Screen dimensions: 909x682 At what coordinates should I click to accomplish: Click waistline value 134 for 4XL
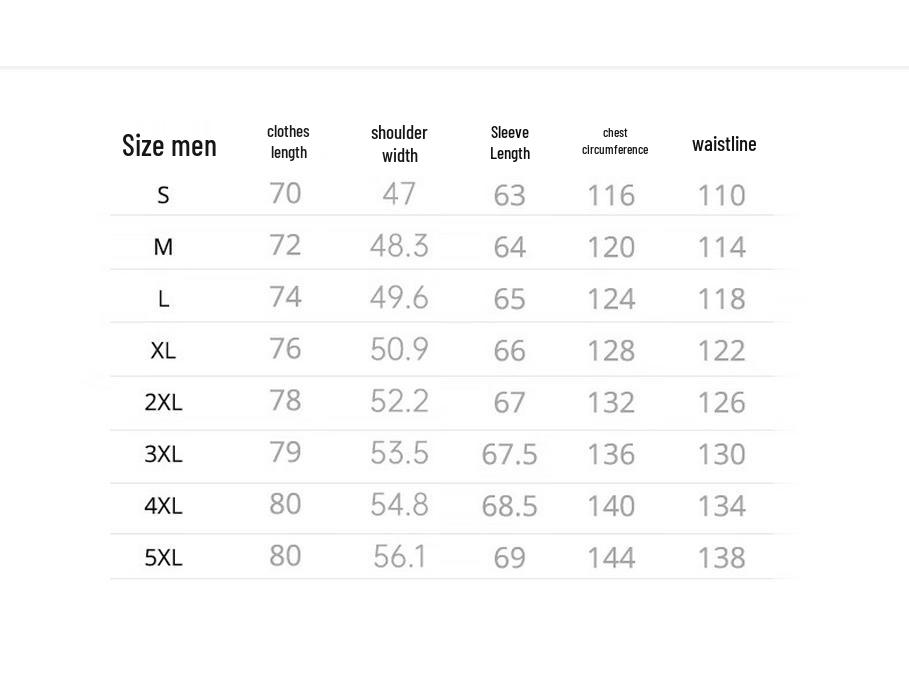(x=721, y=506)
